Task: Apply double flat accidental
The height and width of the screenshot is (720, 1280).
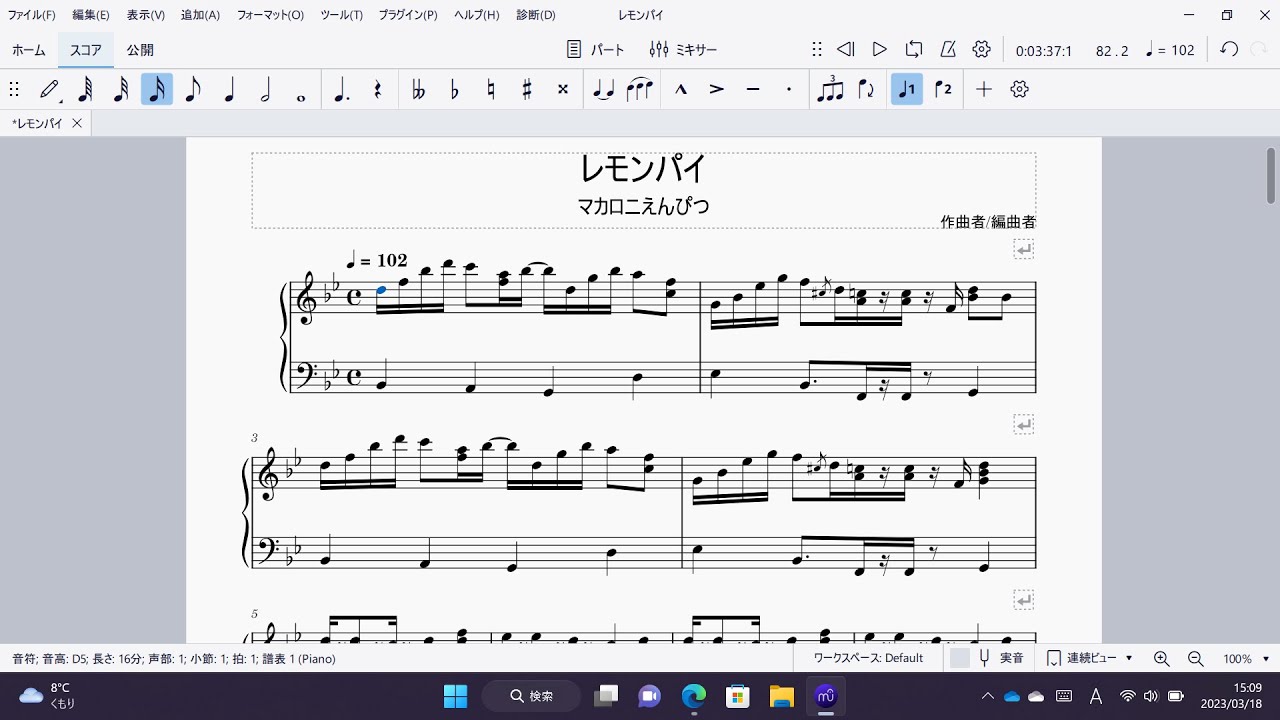Action: (x=419, y=89)
